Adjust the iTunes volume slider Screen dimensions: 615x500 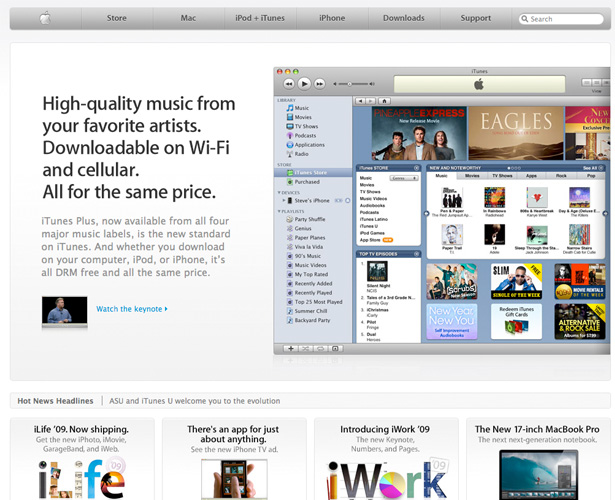(354, 84)
